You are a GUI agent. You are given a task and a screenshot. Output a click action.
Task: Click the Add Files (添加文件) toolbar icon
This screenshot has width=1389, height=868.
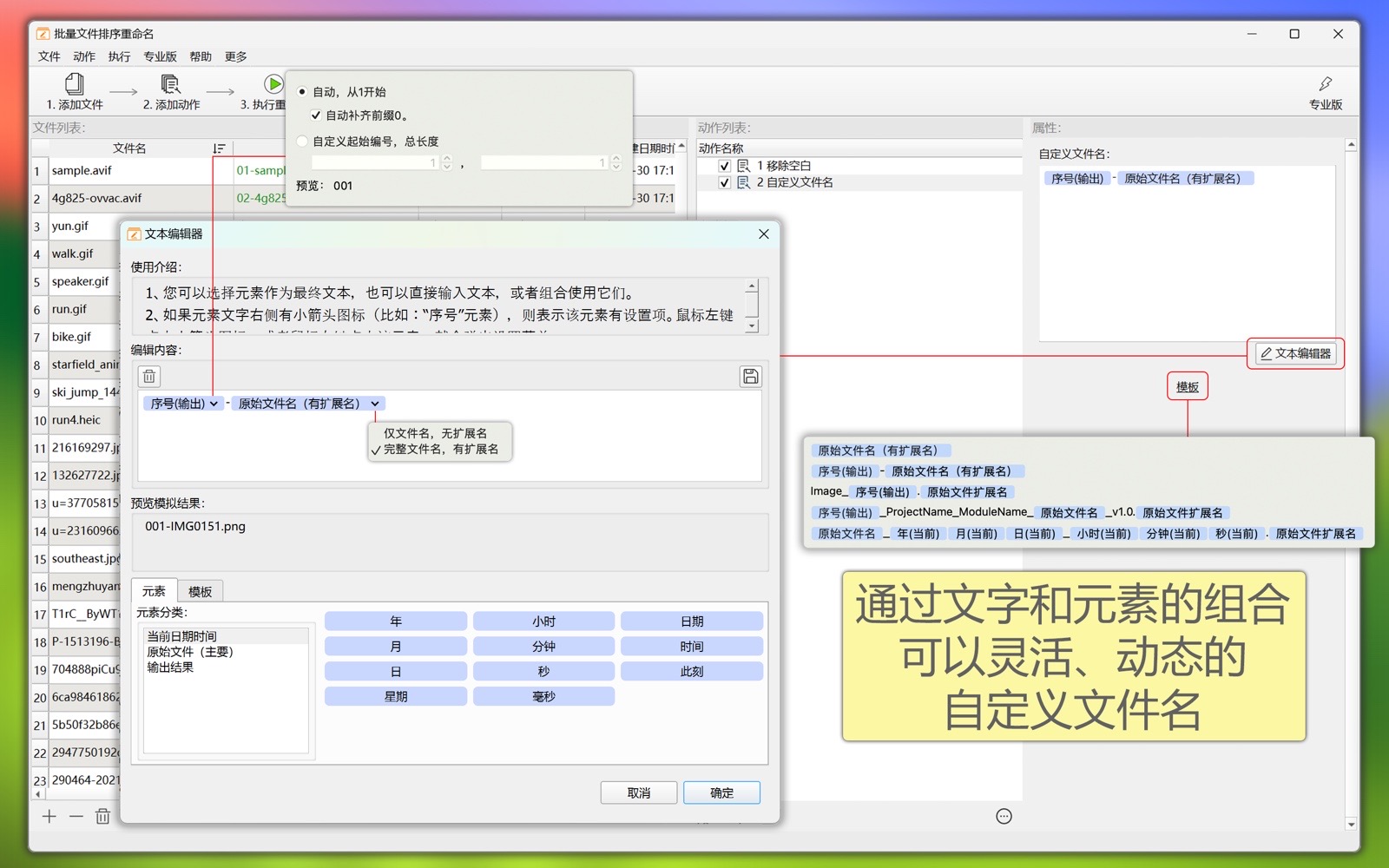point(75,84)
